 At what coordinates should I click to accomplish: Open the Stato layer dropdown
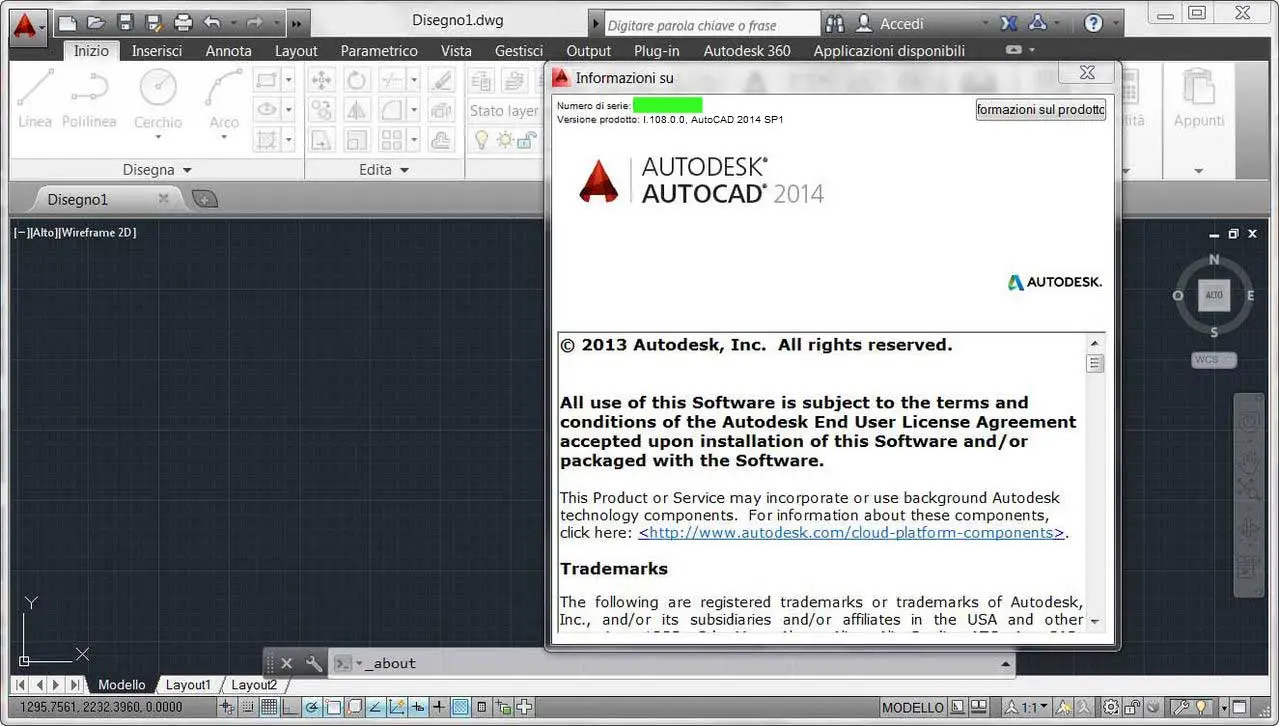[x=504, y=111]
